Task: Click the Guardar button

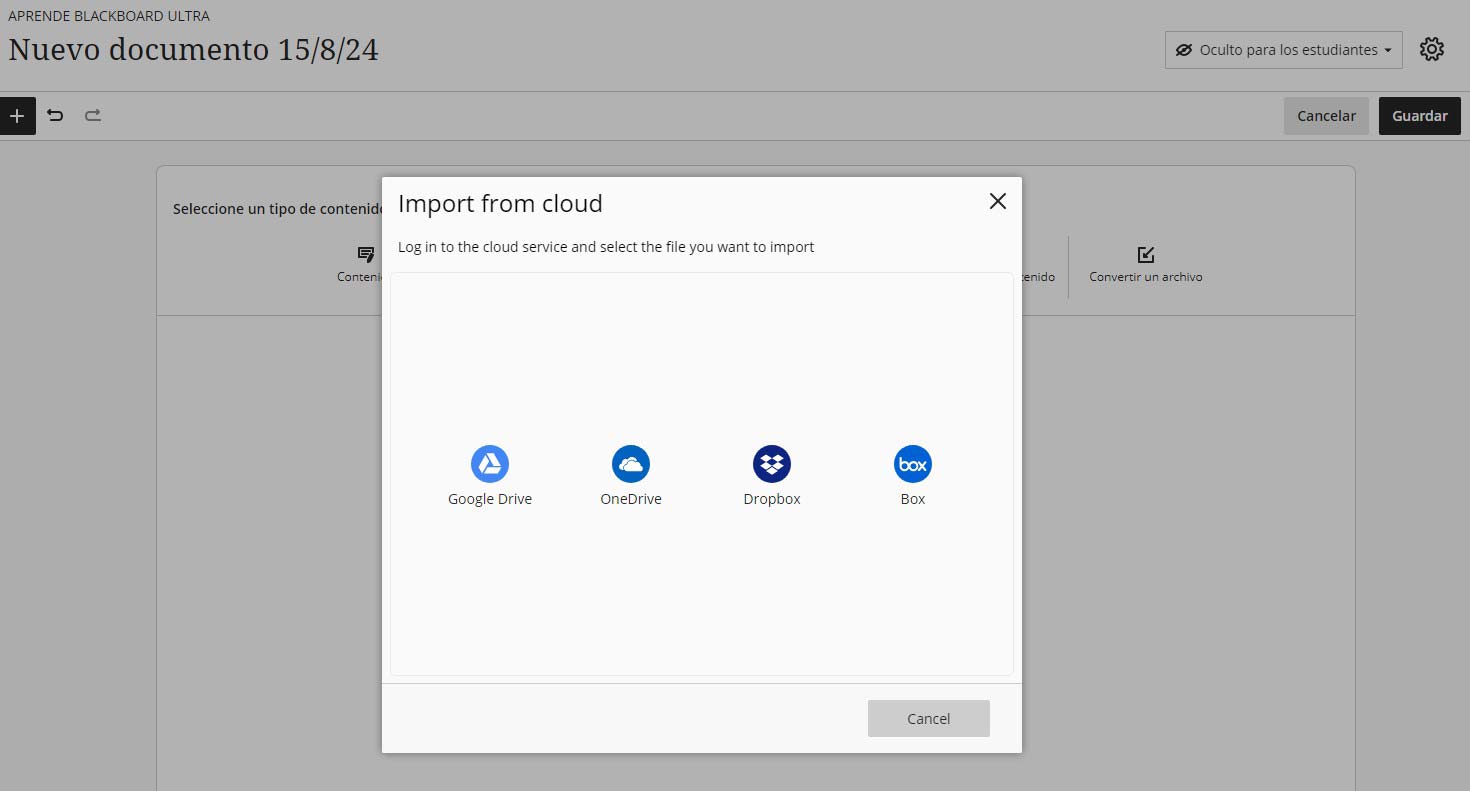Action: tap(1420, 116)
